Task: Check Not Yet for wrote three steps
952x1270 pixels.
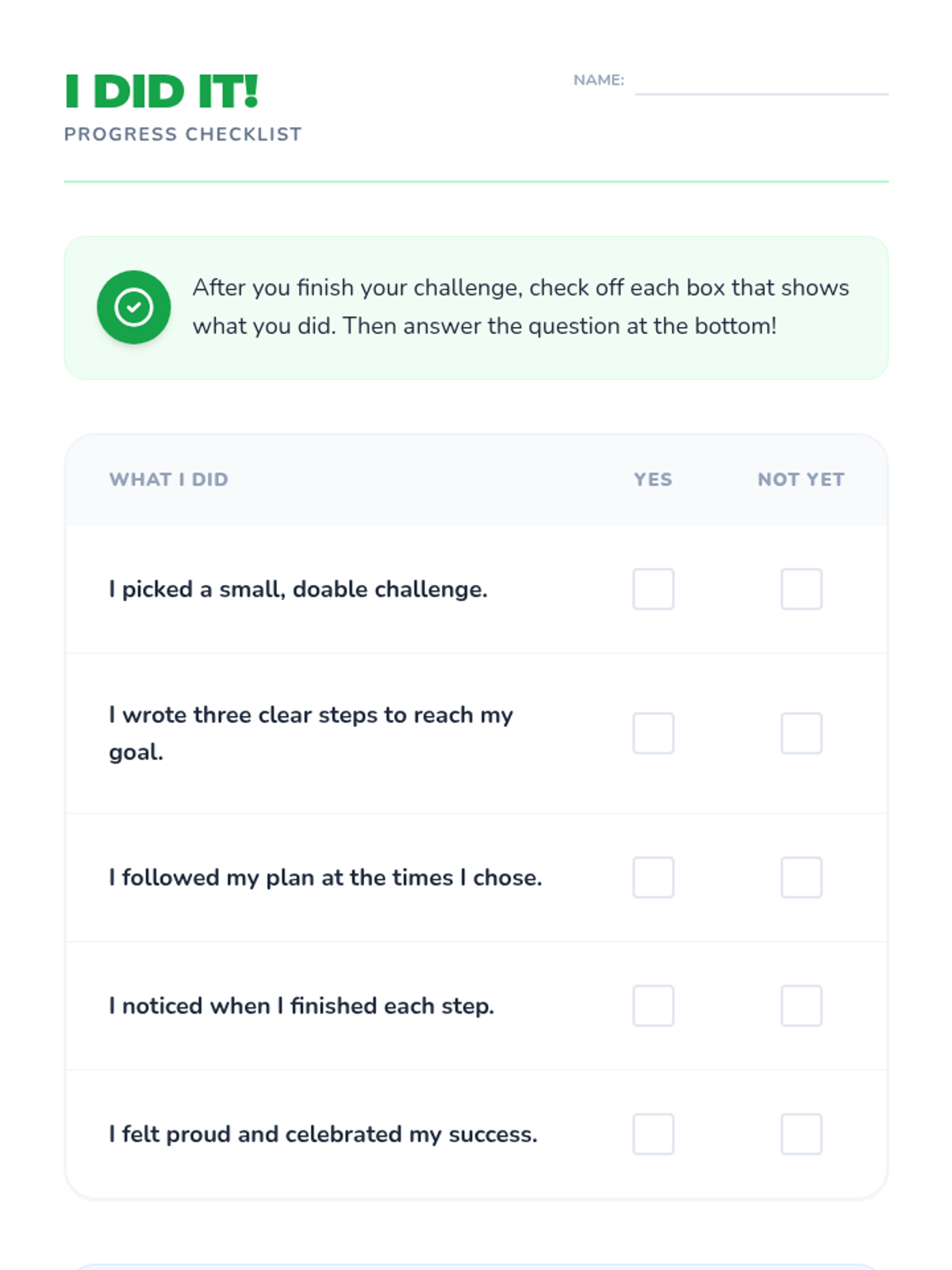Action: click(800, 733)
